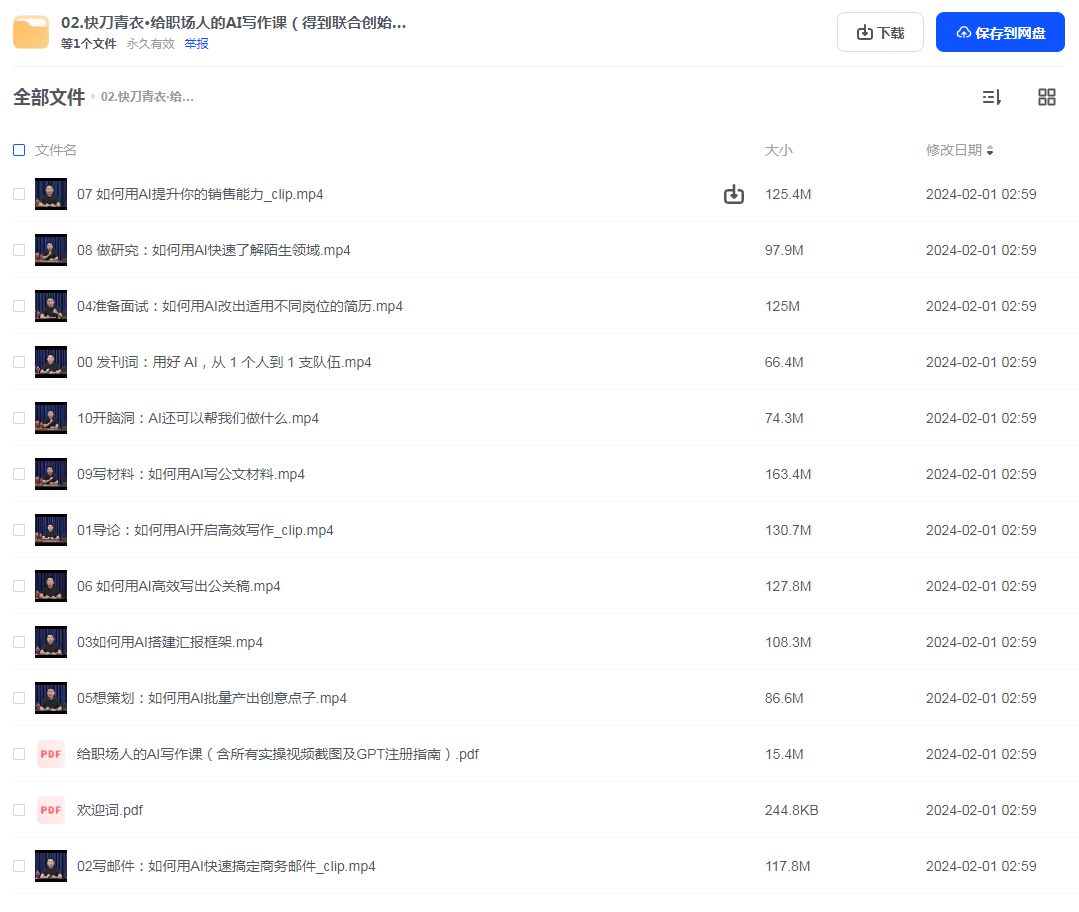1079x912 pixels.
Task: Click size value 163.4M
Action: click(x=788, y=474)
